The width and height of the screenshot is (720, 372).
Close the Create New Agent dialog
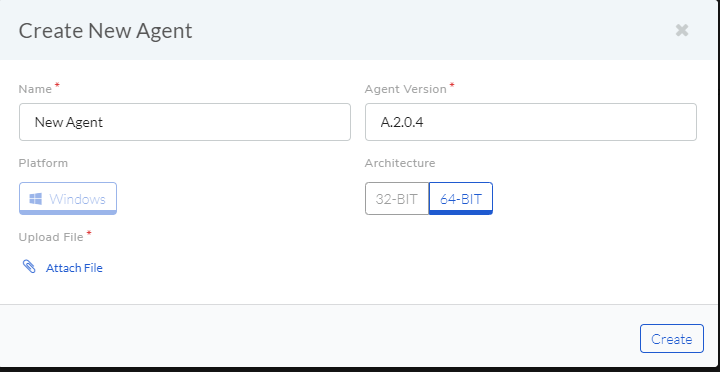(682, 30)
